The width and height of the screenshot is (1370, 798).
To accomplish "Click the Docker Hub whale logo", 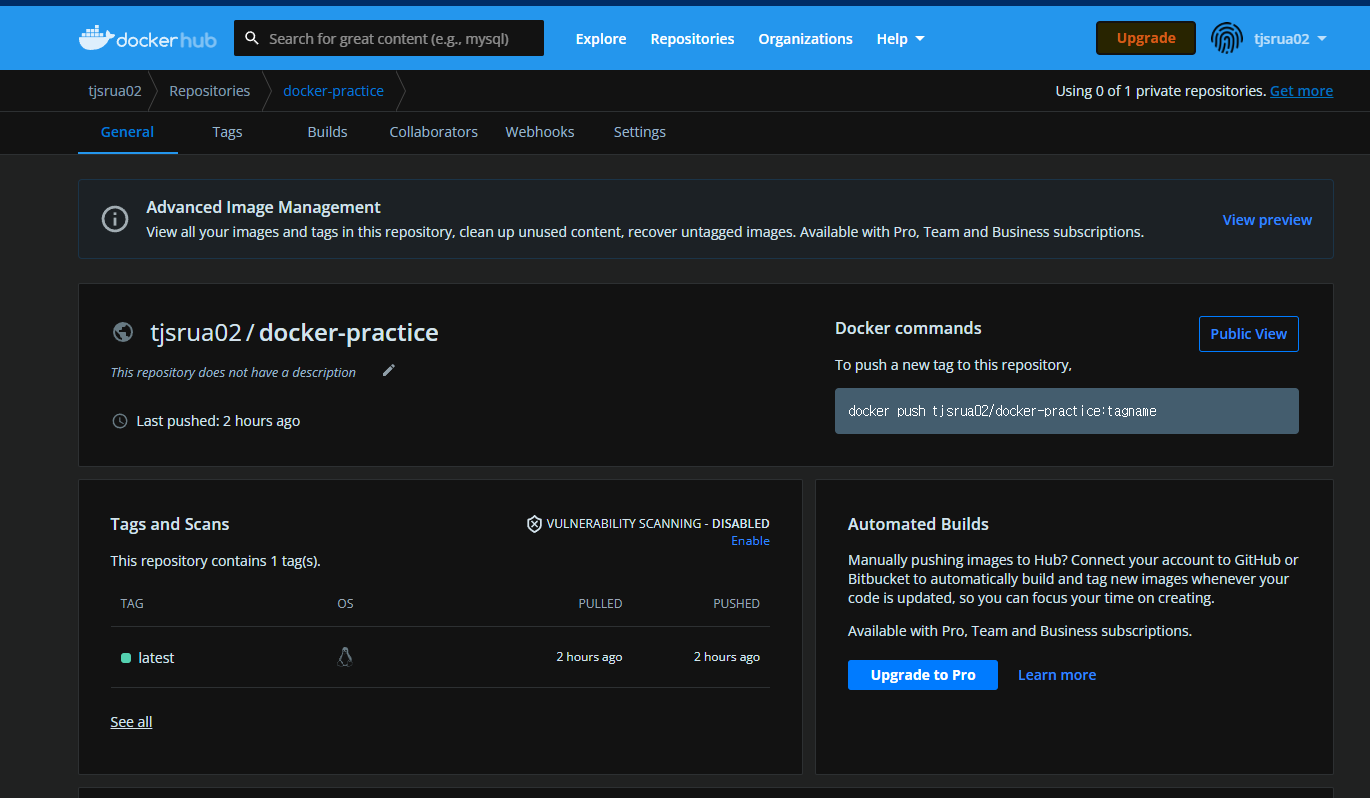I will 148,39.
